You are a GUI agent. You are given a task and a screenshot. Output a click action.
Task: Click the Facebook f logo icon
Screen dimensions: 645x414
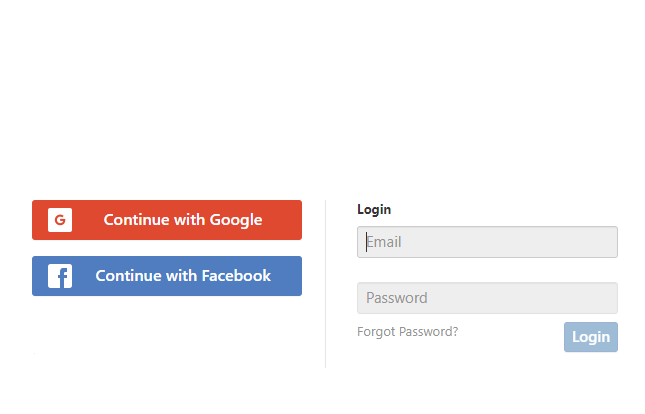point(60,276)
